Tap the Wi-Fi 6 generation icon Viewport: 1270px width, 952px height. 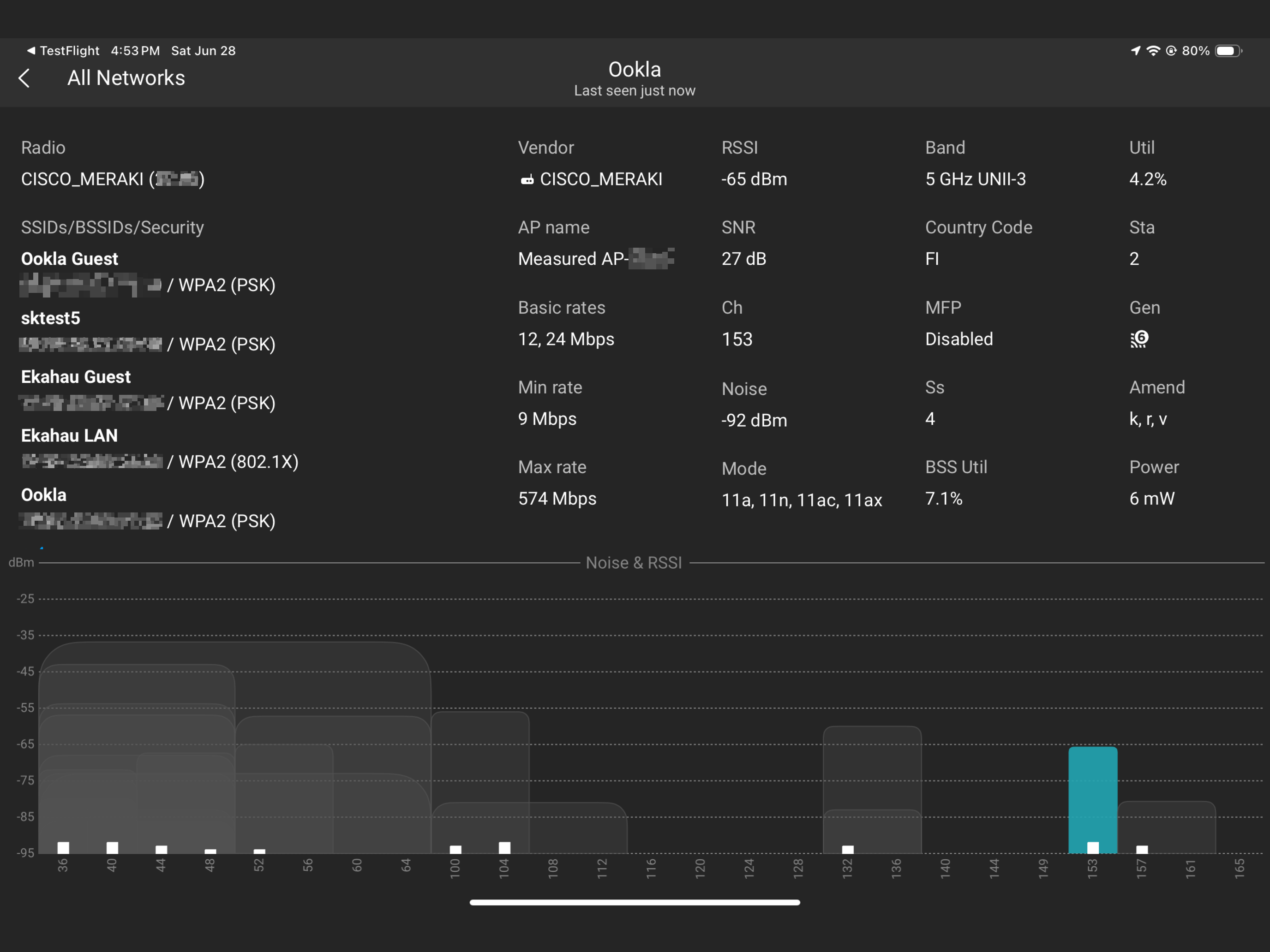[x=1139, y=339]
